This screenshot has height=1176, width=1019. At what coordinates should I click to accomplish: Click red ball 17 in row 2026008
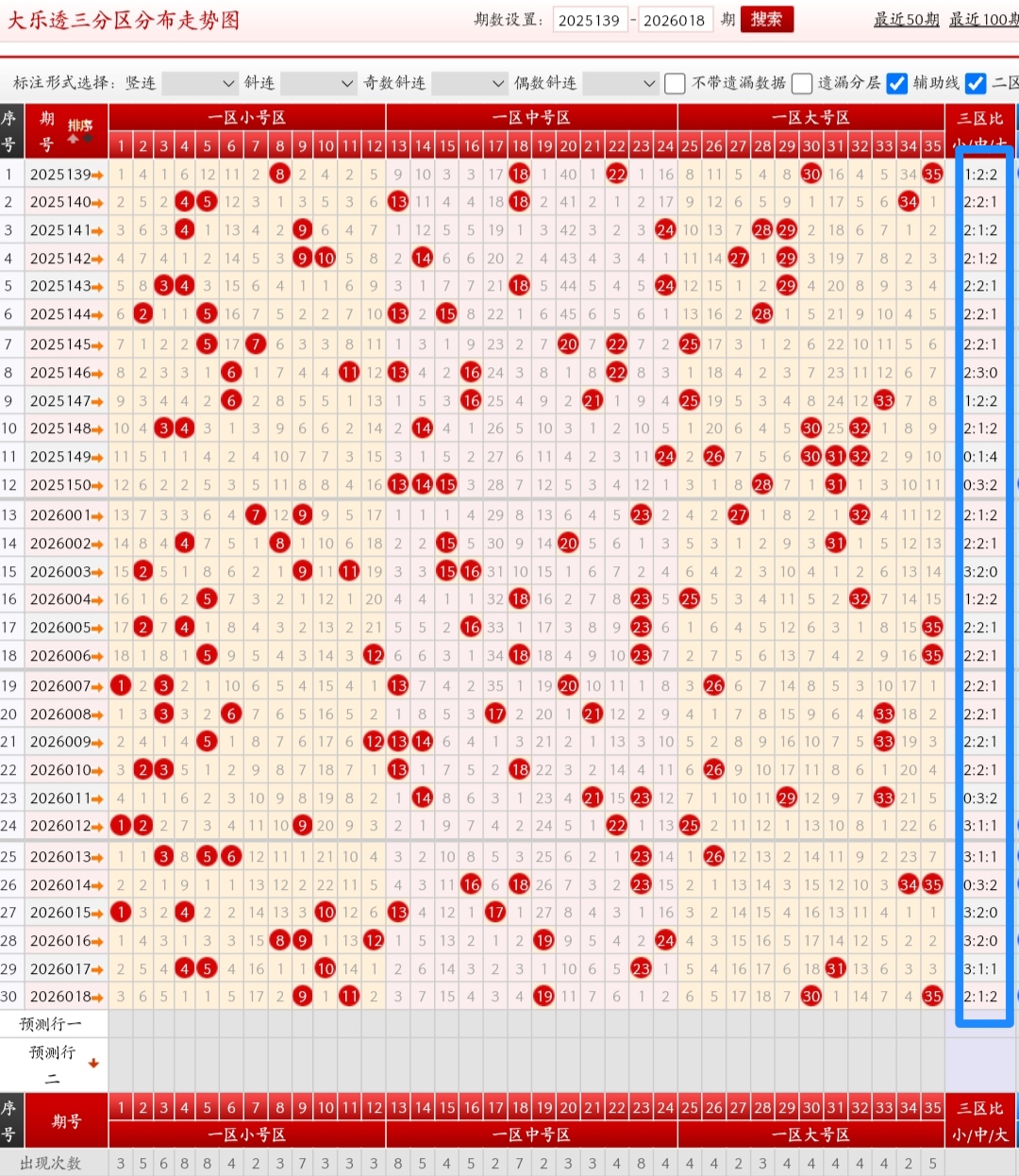tap(495, 714)
